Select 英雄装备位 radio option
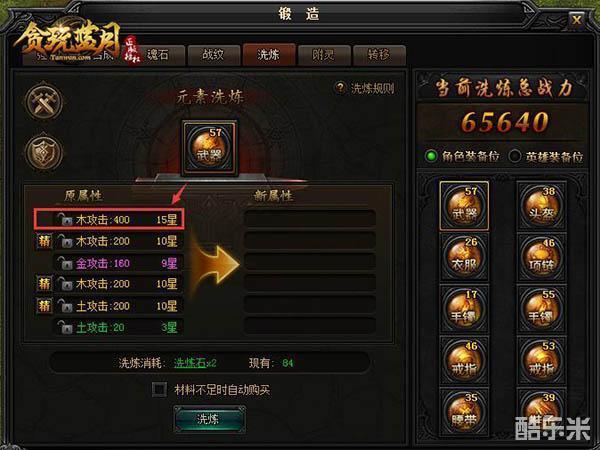600x450 pixels. [x=515, y=156]
